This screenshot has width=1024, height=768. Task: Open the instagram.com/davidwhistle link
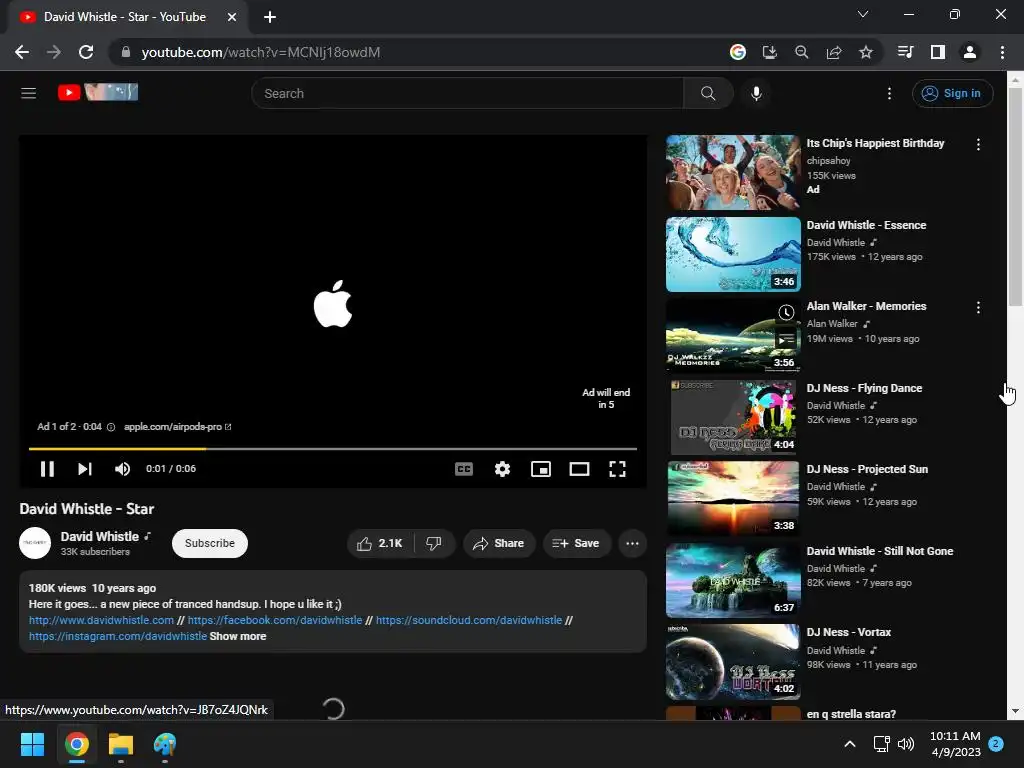coord(118,636)
